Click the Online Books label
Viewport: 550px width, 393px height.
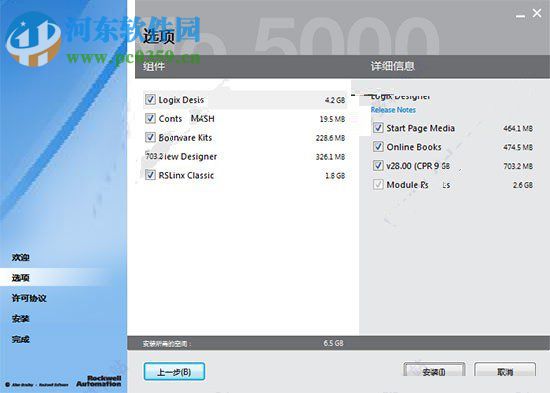point(414,147)
